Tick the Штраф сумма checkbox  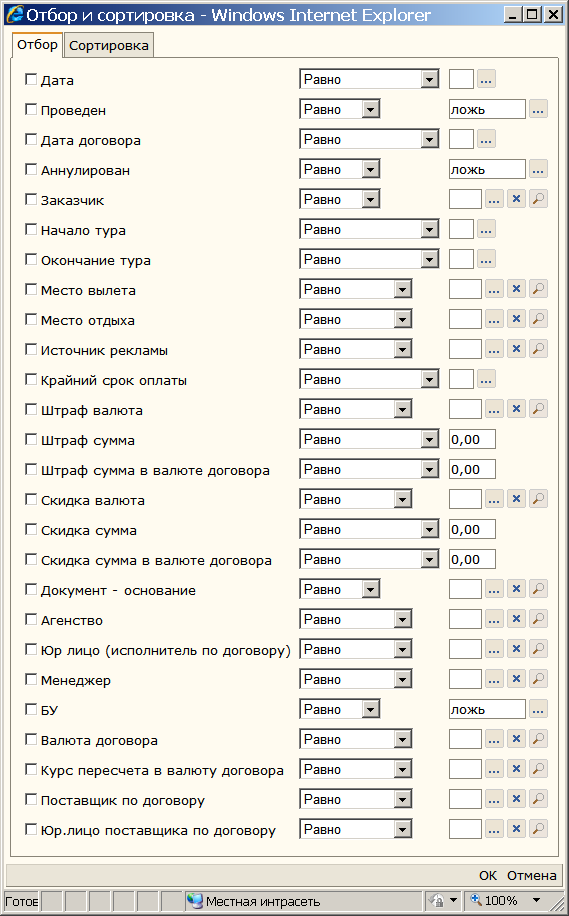(31, 439)
